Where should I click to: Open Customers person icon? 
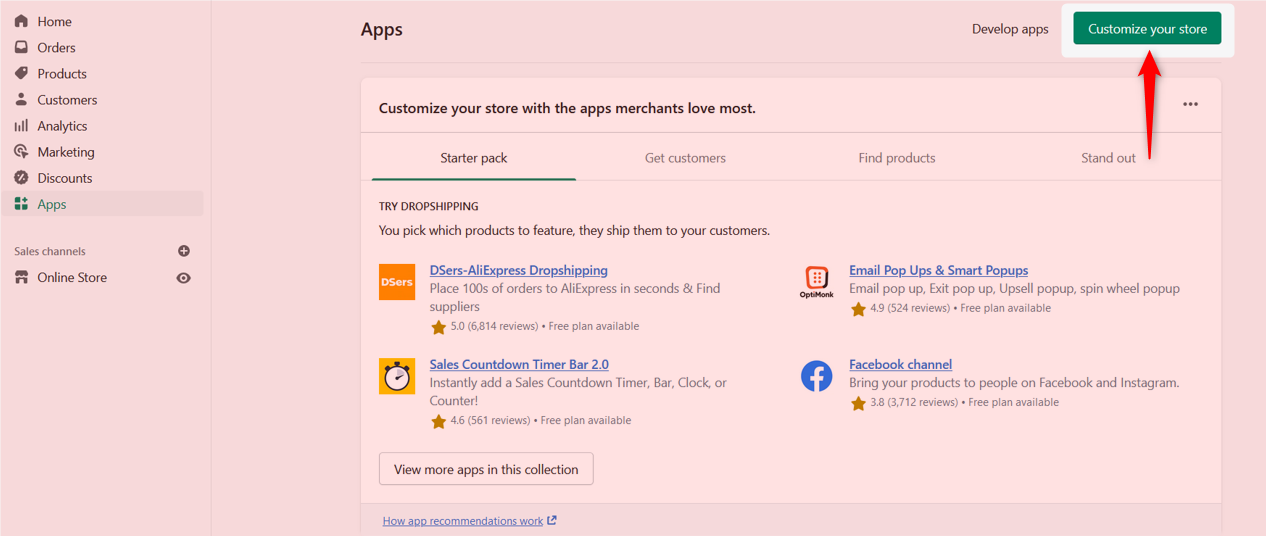point(21,99)
